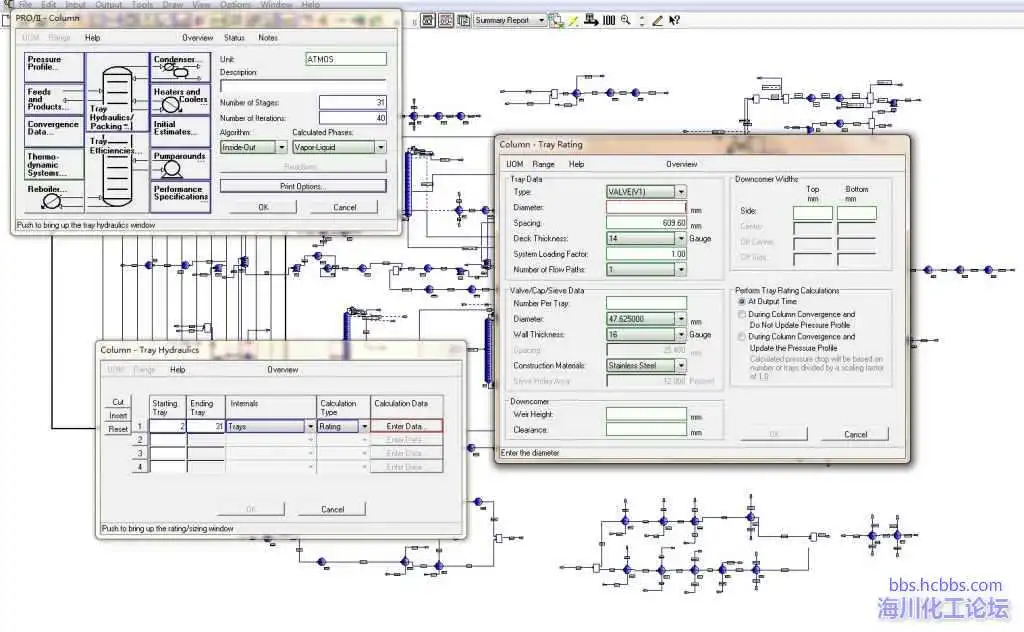
Task: Click the Print Options button
Action: [303, 187]
